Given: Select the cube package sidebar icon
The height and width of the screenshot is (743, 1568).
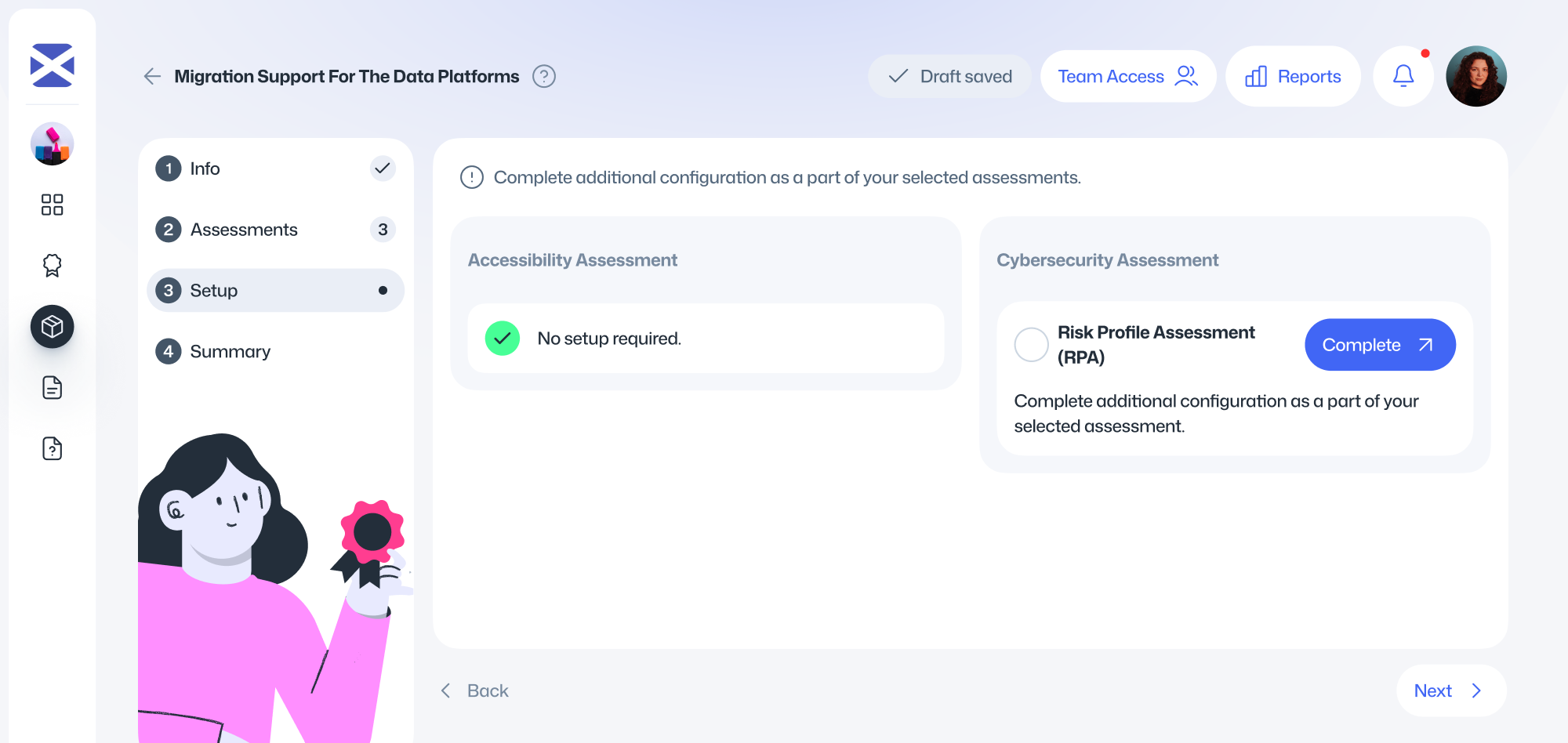Looking at the screenshot, I should [x=52, y=327].
